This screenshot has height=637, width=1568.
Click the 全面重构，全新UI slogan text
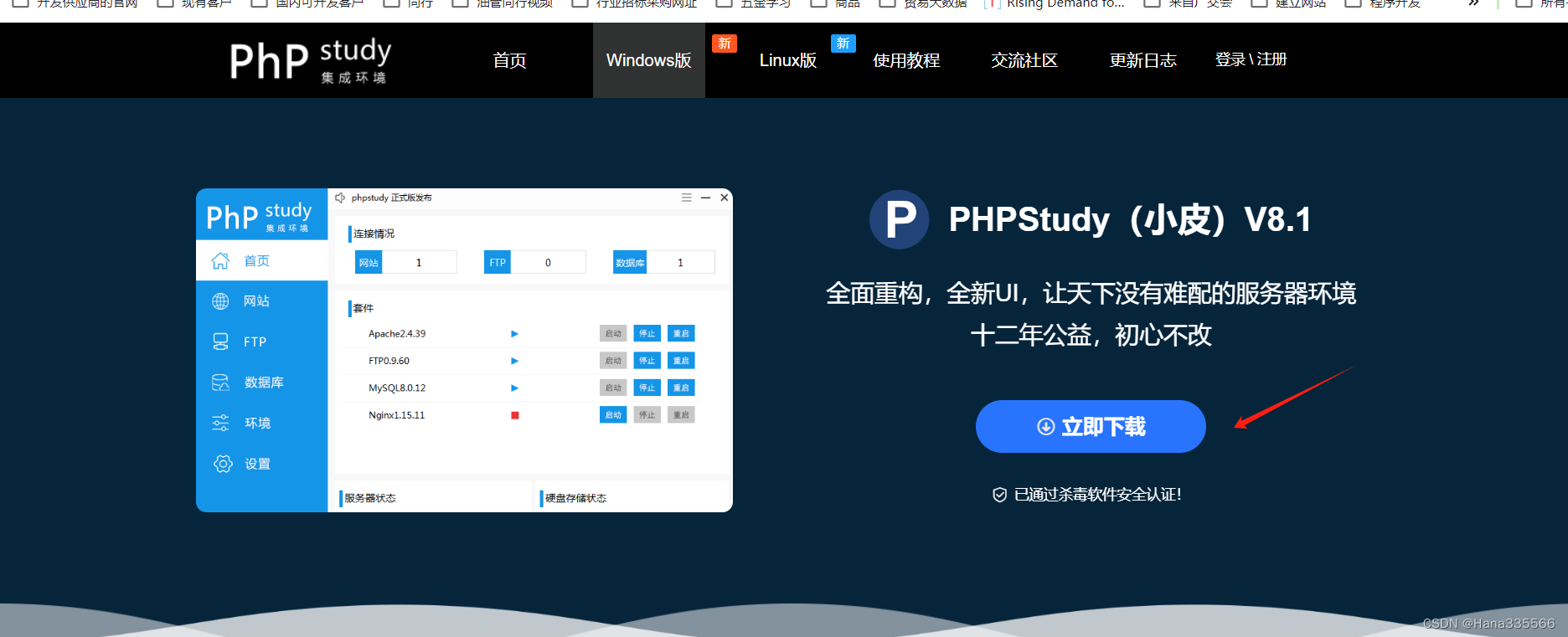1091,293
